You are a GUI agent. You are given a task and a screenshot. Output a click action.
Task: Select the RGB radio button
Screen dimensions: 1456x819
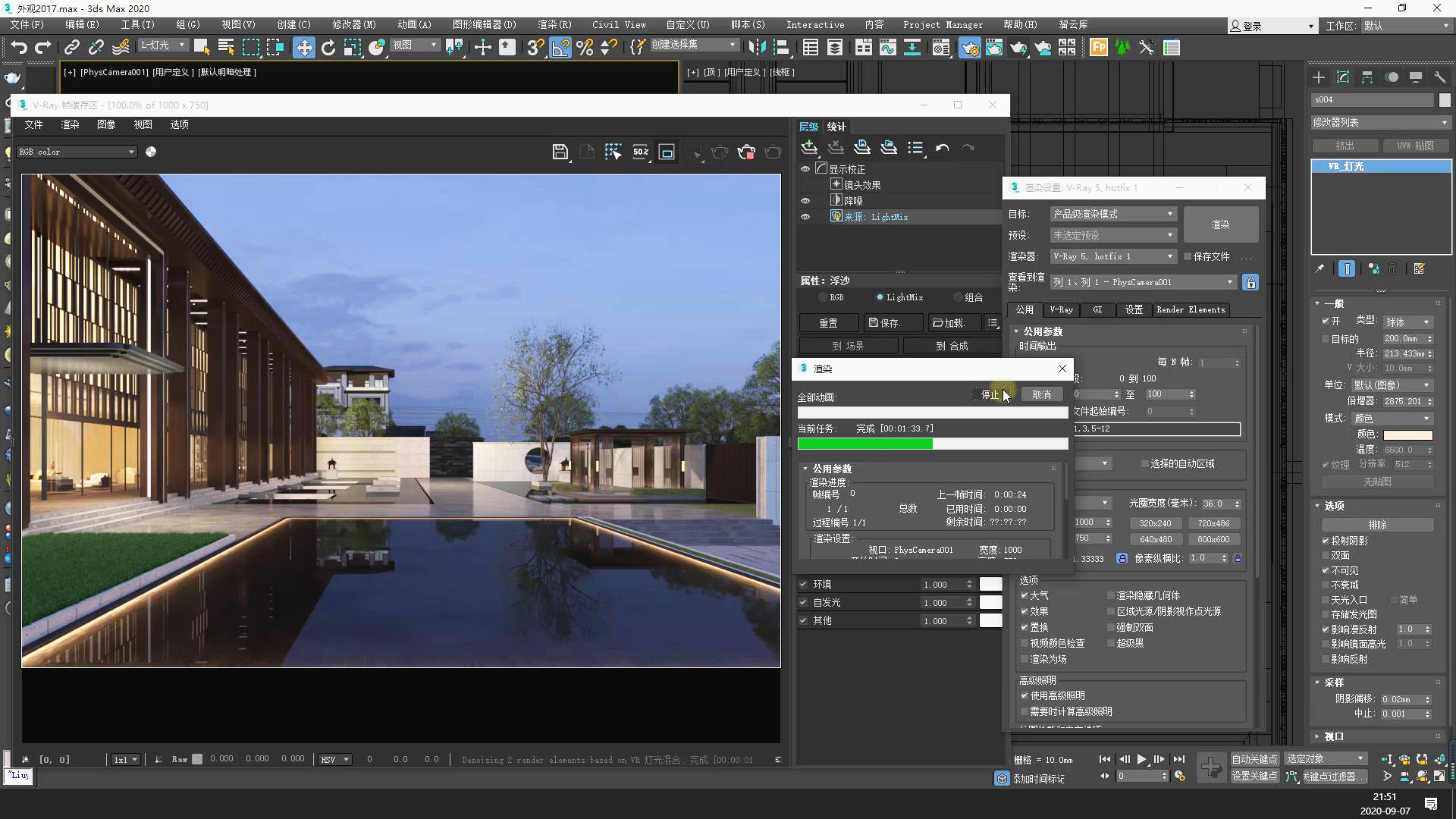[x=823, y=297]
